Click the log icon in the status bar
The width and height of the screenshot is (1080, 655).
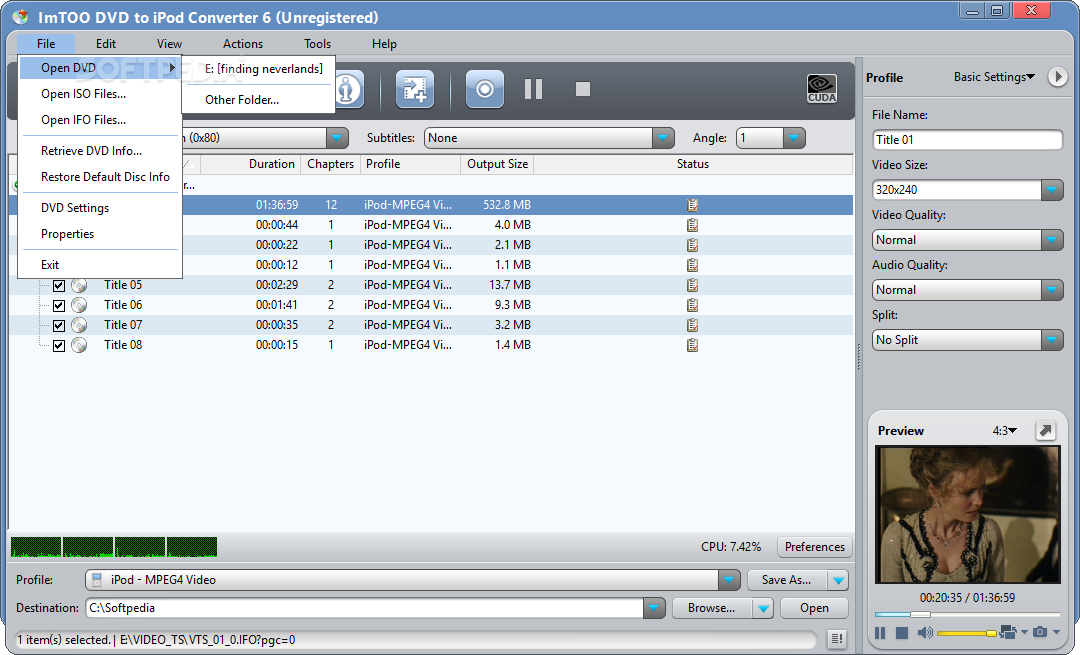pyautogui.click(x=836, y=639)
